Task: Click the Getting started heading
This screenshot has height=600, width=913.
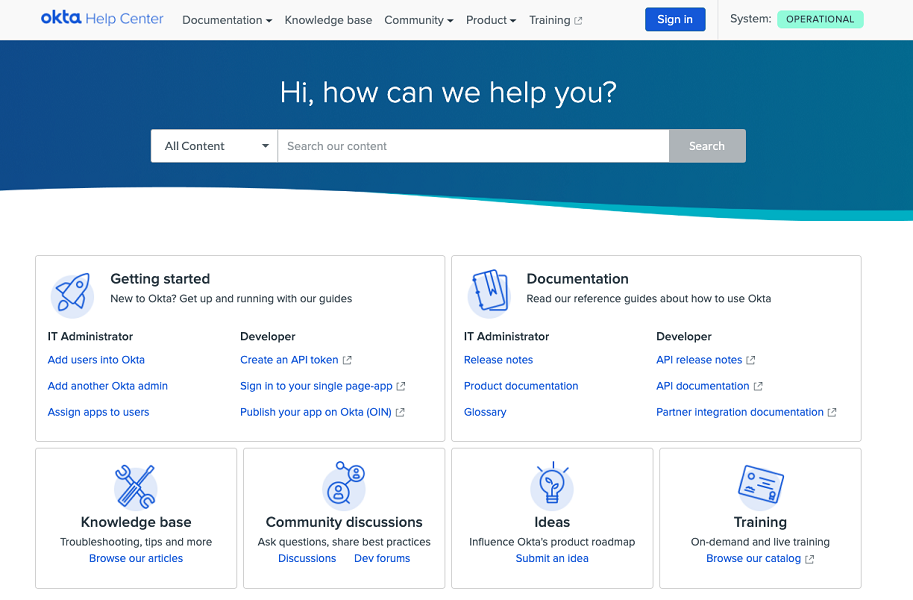Action: (160, 279)
